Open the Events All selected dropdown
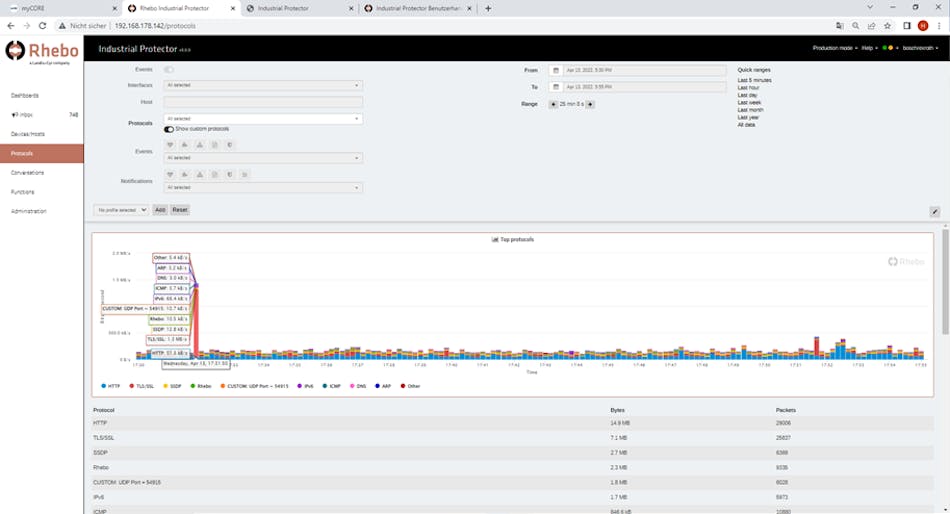Screen dimensions: 950x514 pos(263,158)
